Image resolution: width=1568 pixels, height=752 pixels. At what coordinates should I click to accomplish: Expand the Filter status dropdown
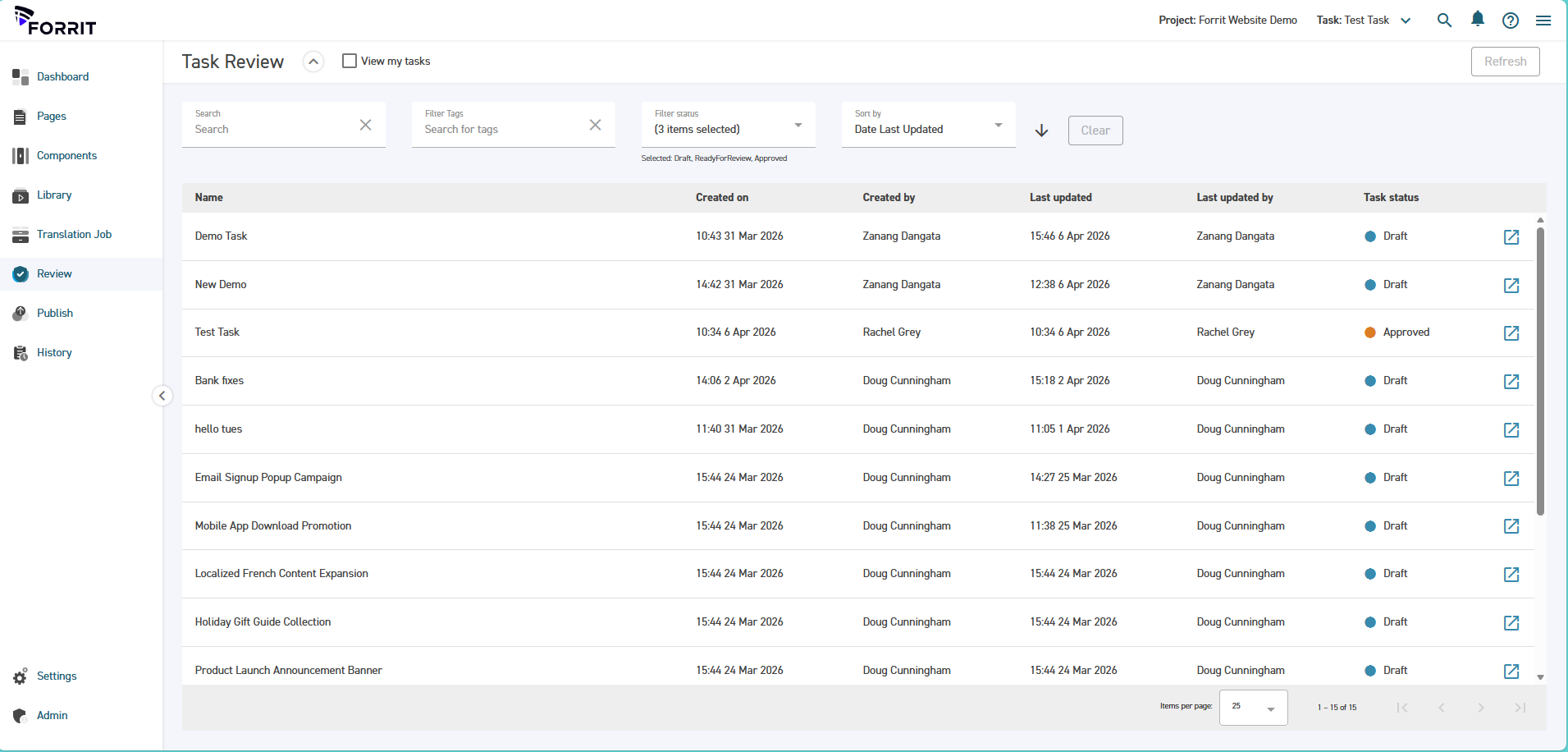[x=798, y=125]
